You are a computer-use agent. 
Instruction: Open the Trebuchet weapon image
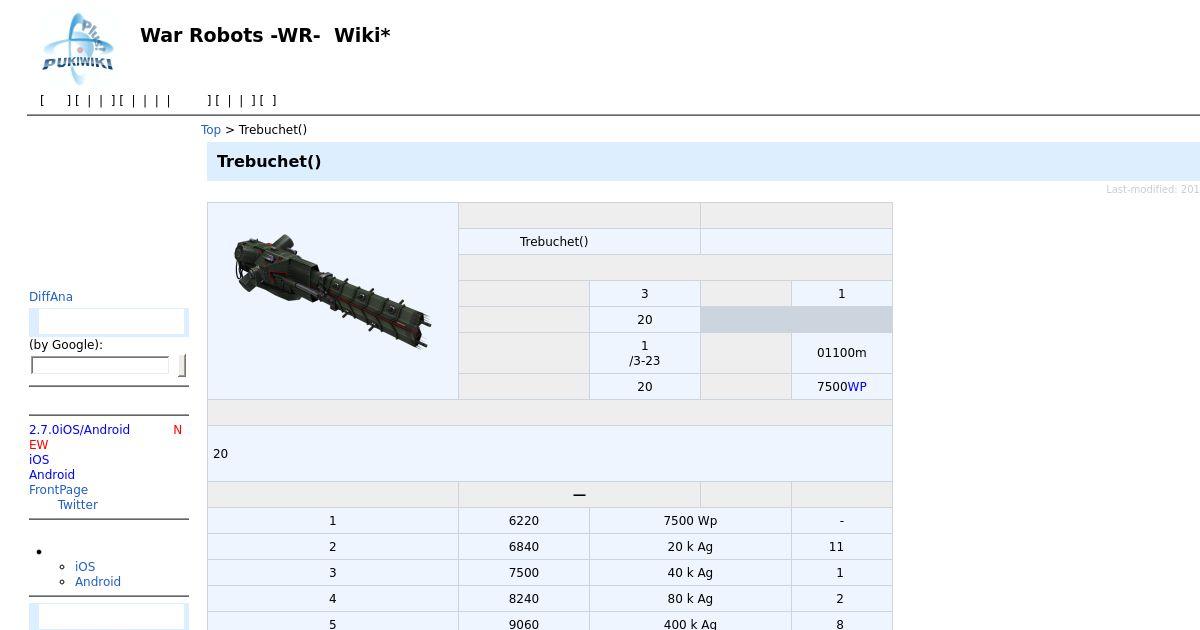[x=332, y=292]
